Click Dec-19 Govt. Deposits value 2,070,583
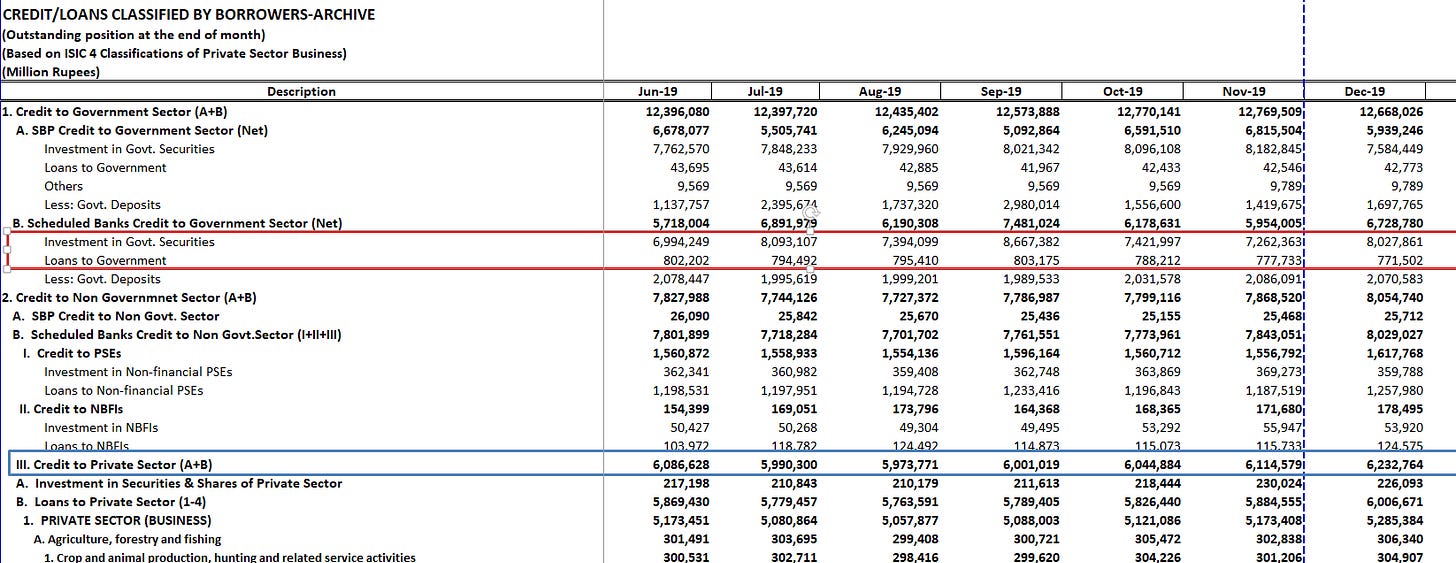This screenshot has width=1456, height=563. [x=1394, y=279]
